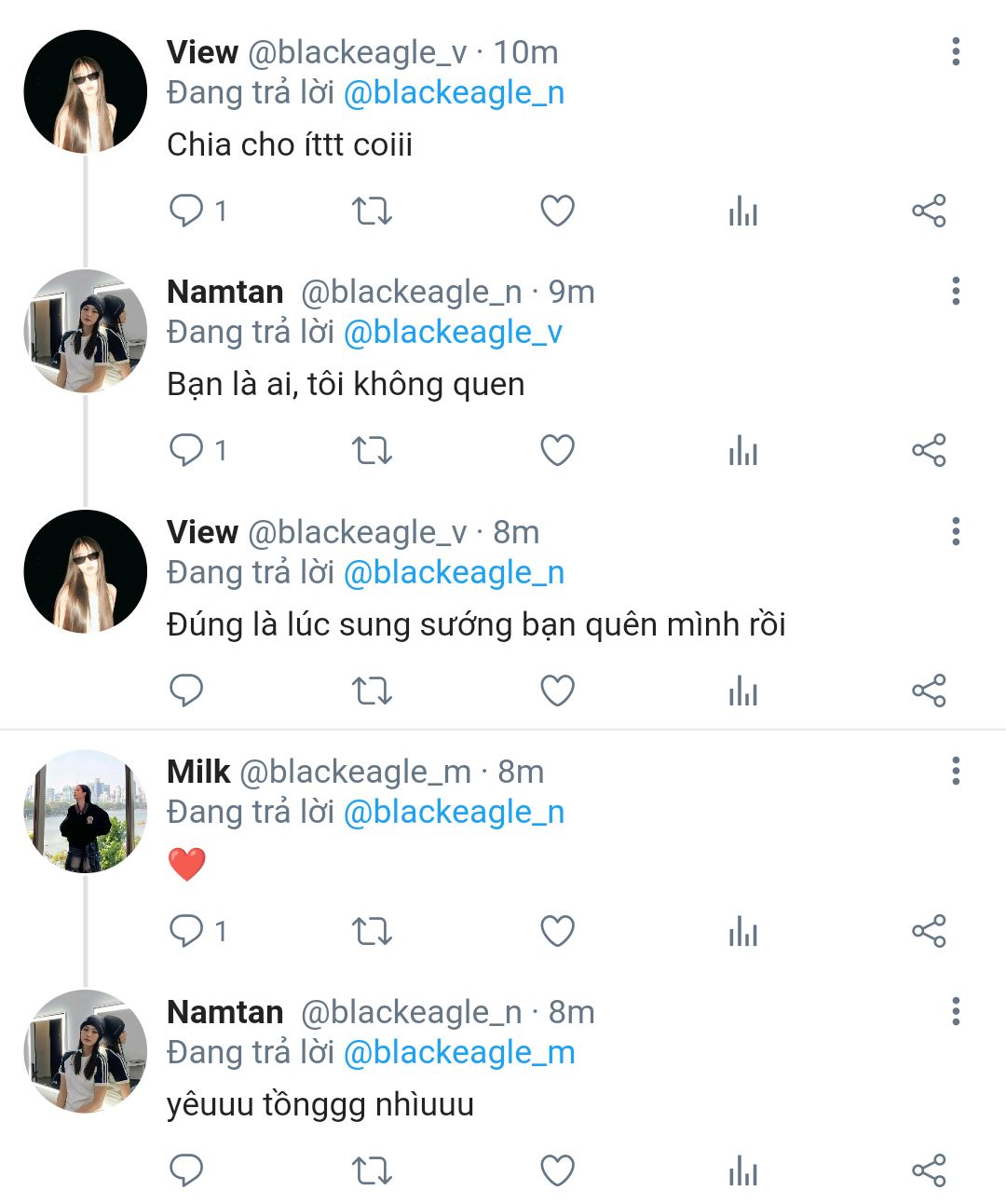Screen dimensions: 1006x1204
Task: Share Milk's red heart tweet
Action: (929, 931)
